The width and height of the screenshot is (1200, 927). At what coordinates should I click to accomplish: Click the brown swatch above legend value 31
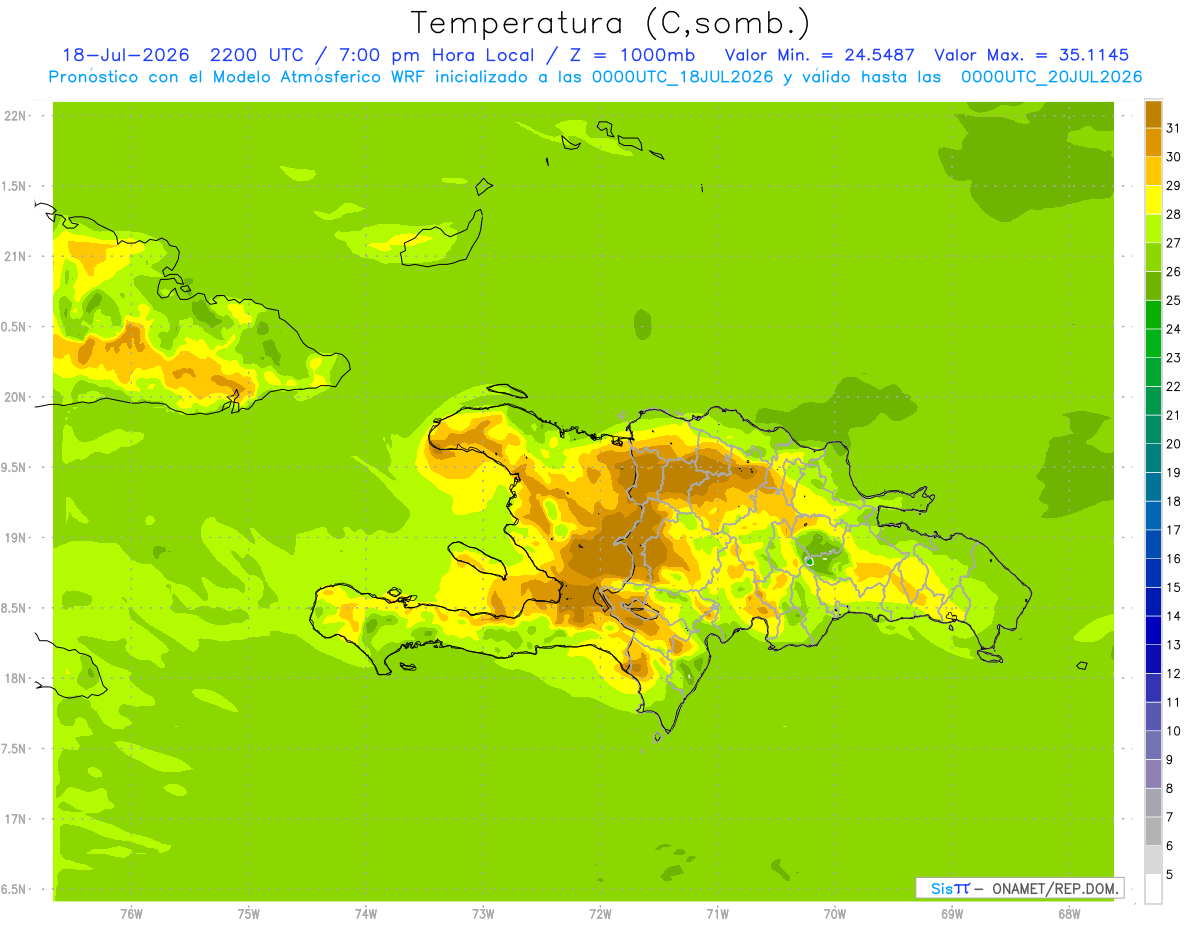[x=1153, y=114]
